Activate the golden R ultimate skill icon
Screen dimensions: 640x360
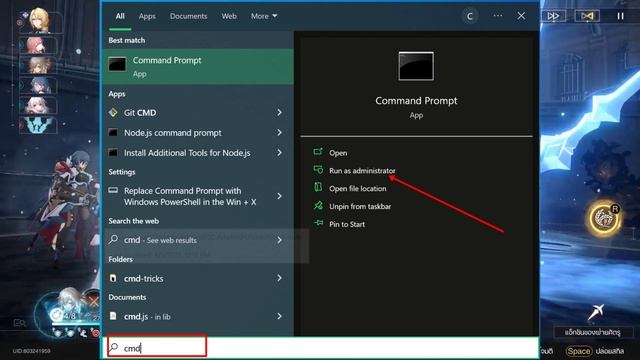[604, 219]
